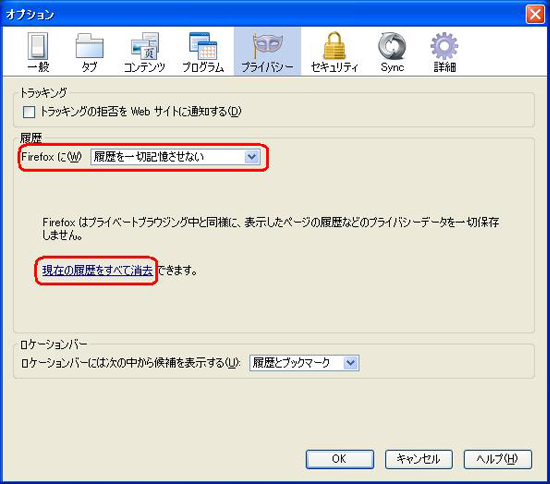Click the キャンセル button

418,459
